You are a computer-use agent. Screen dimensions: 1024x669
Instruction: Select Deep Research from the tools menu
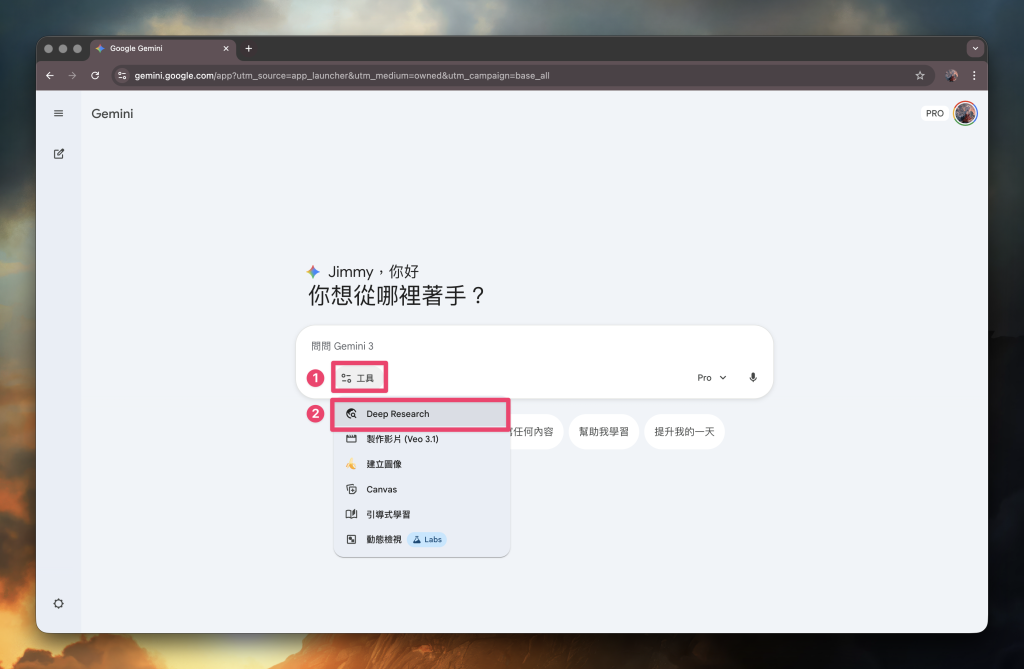pos(398,413)
